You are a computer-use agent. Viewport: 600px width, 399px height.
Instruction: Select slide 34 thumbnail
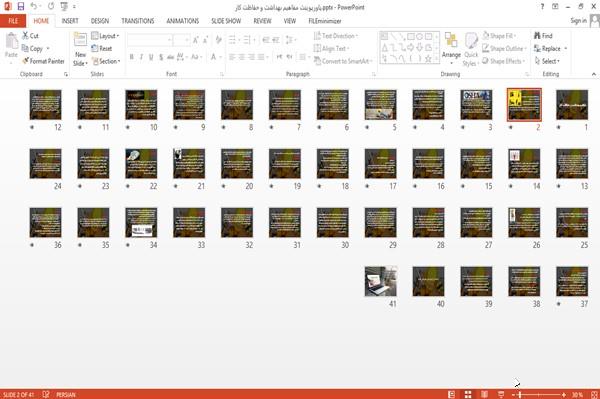click(x=141, y=222)
